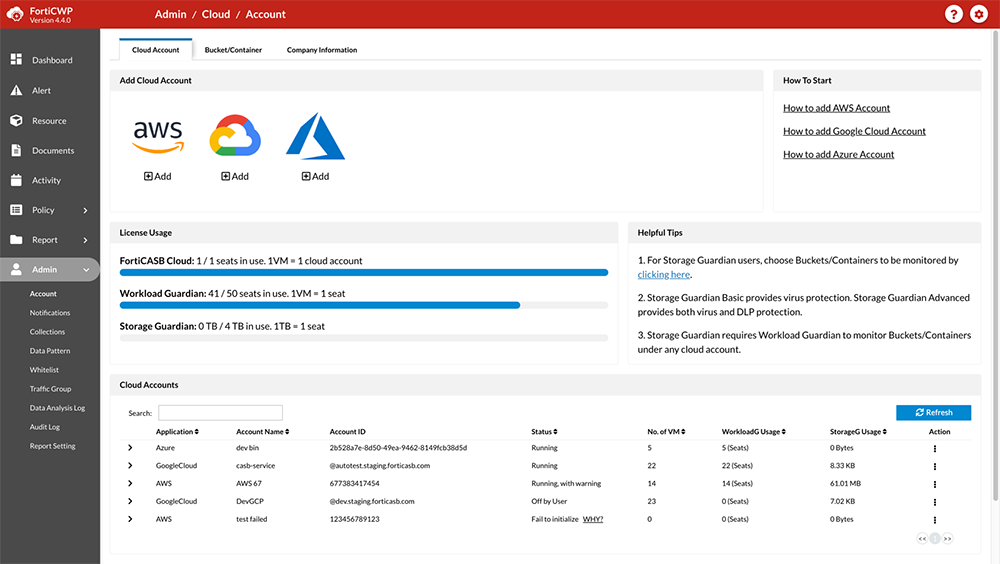Open action menu for AWS 67 row
1000x564 pixels.
point(934,484)
